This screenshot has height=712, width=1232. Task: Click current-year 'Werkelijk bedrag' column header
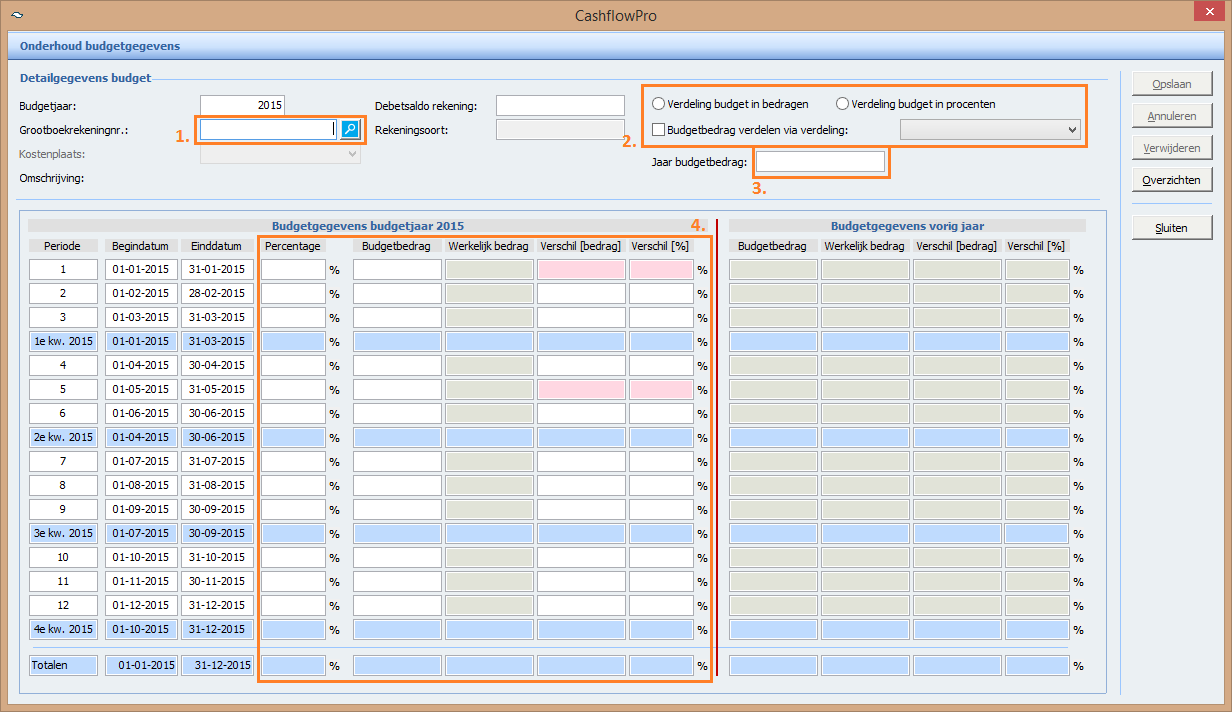489,246
